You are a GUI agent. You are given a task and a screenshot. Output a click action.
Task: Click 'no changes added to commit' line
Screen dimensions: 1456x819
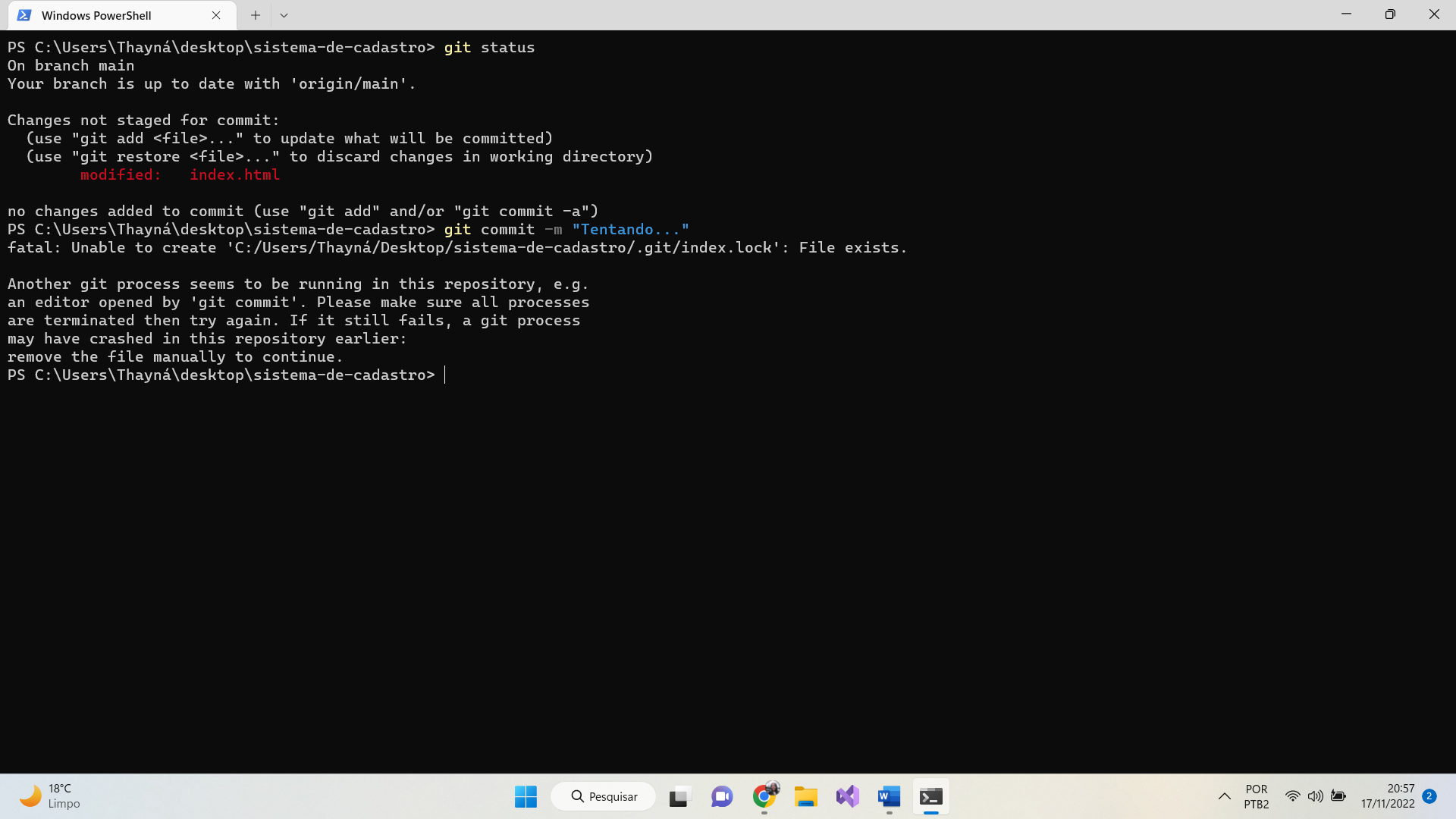coord(303,212)
